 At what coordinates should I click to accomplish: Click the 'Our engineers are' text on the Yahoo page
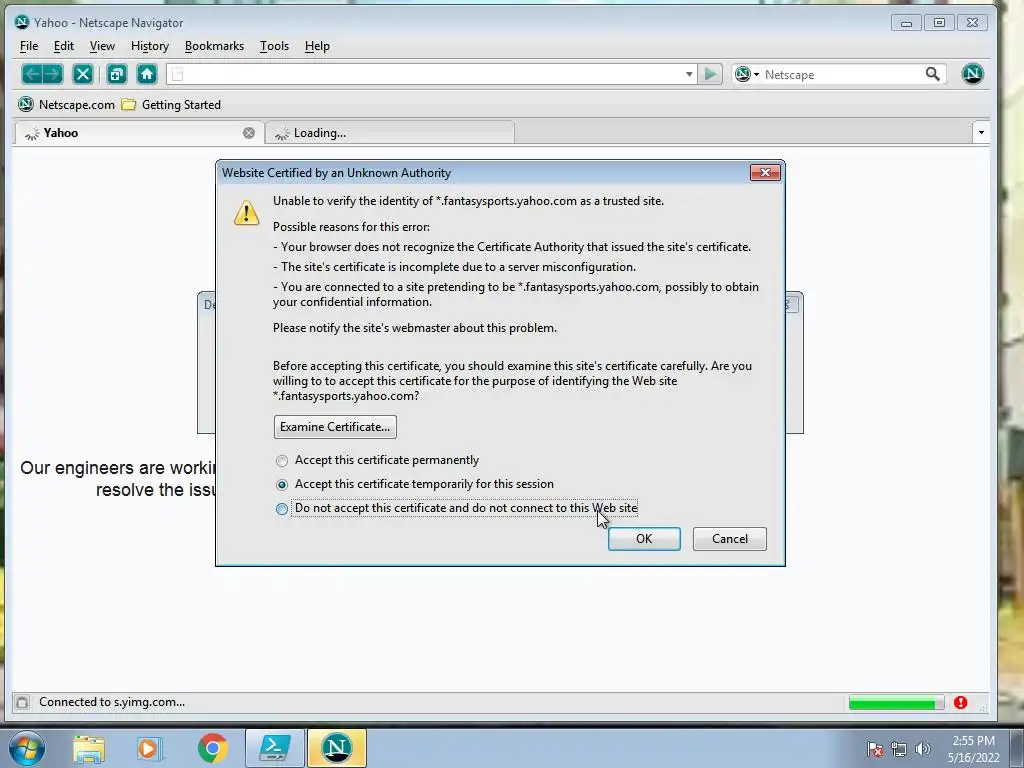[118, 468]
